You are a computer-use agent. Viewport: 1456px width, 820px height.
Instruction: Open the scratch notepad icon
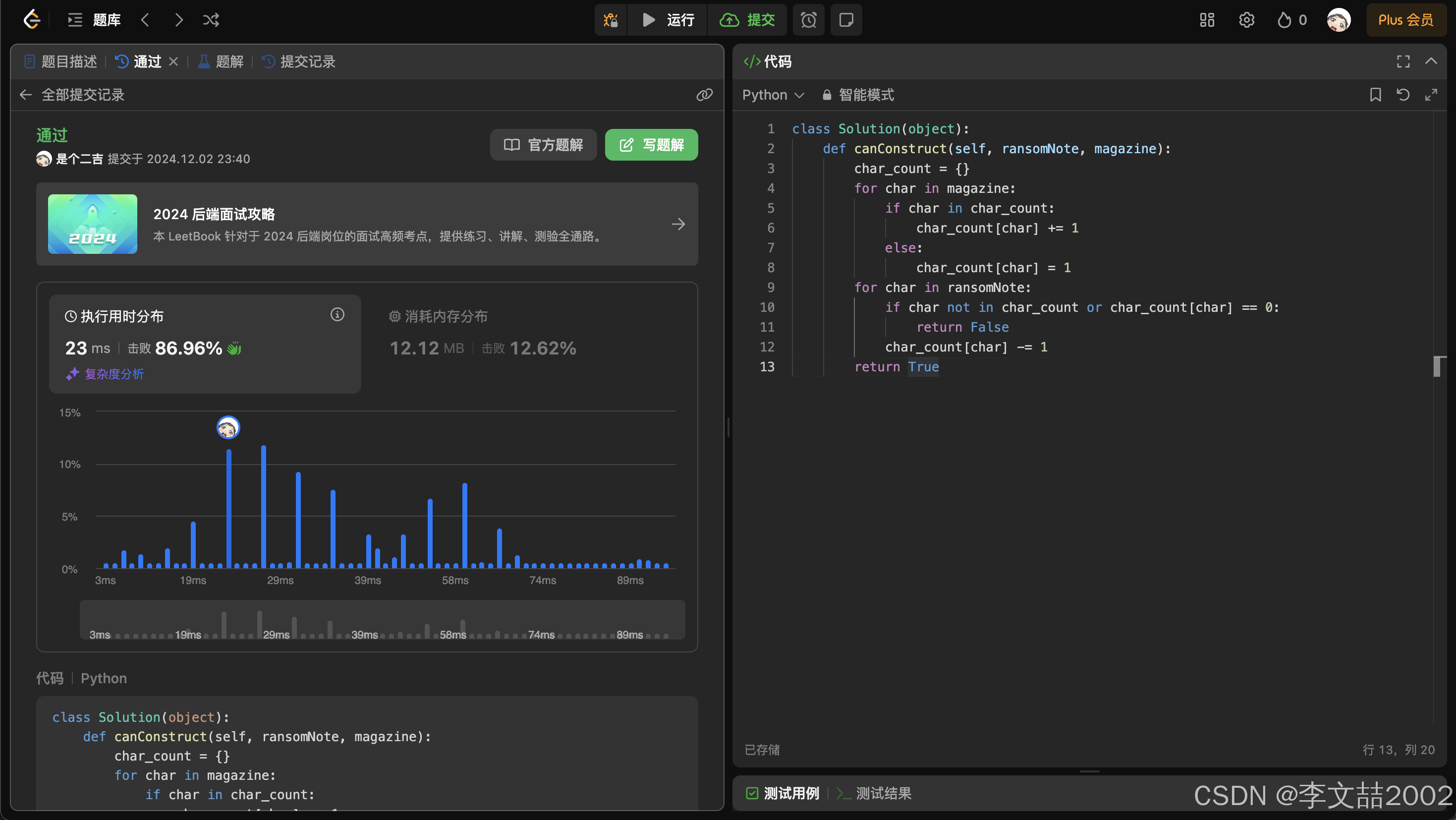coord(845,20)
